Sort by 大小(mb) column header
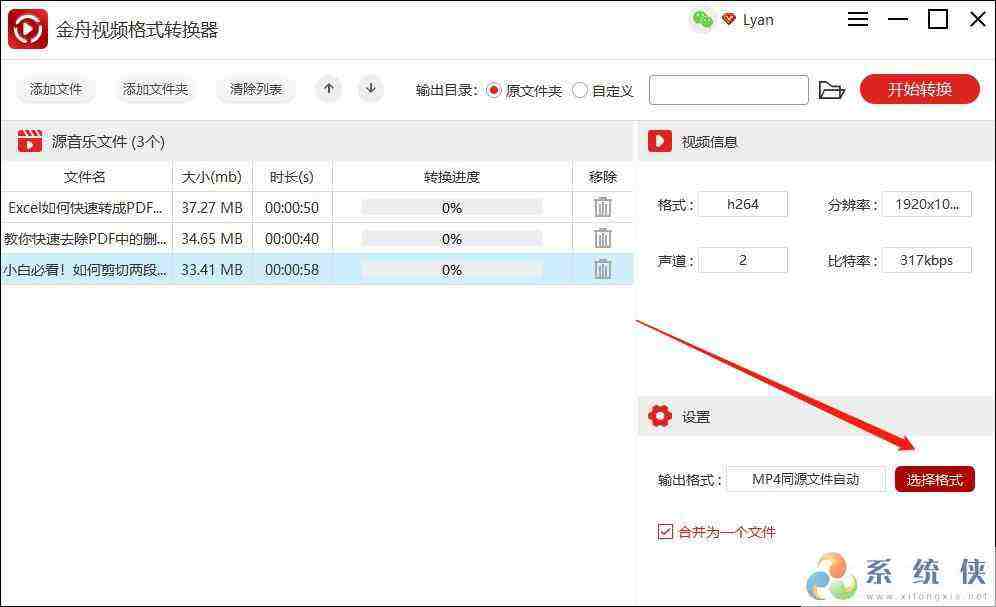The height and width of the screenshot is (607, 996). click(212, 177)
